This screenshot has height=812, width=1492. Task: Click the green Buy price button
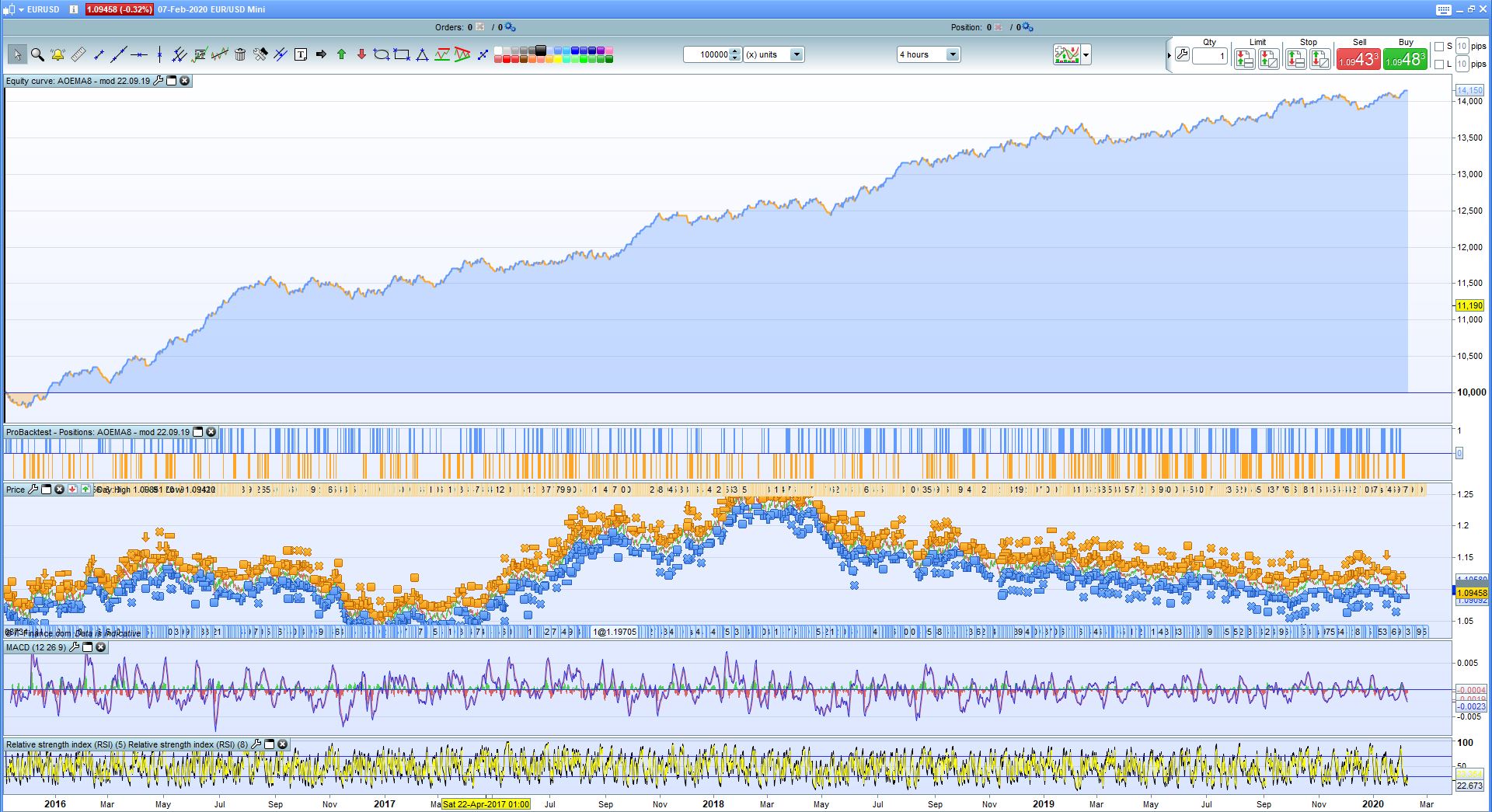[1405, 60]
